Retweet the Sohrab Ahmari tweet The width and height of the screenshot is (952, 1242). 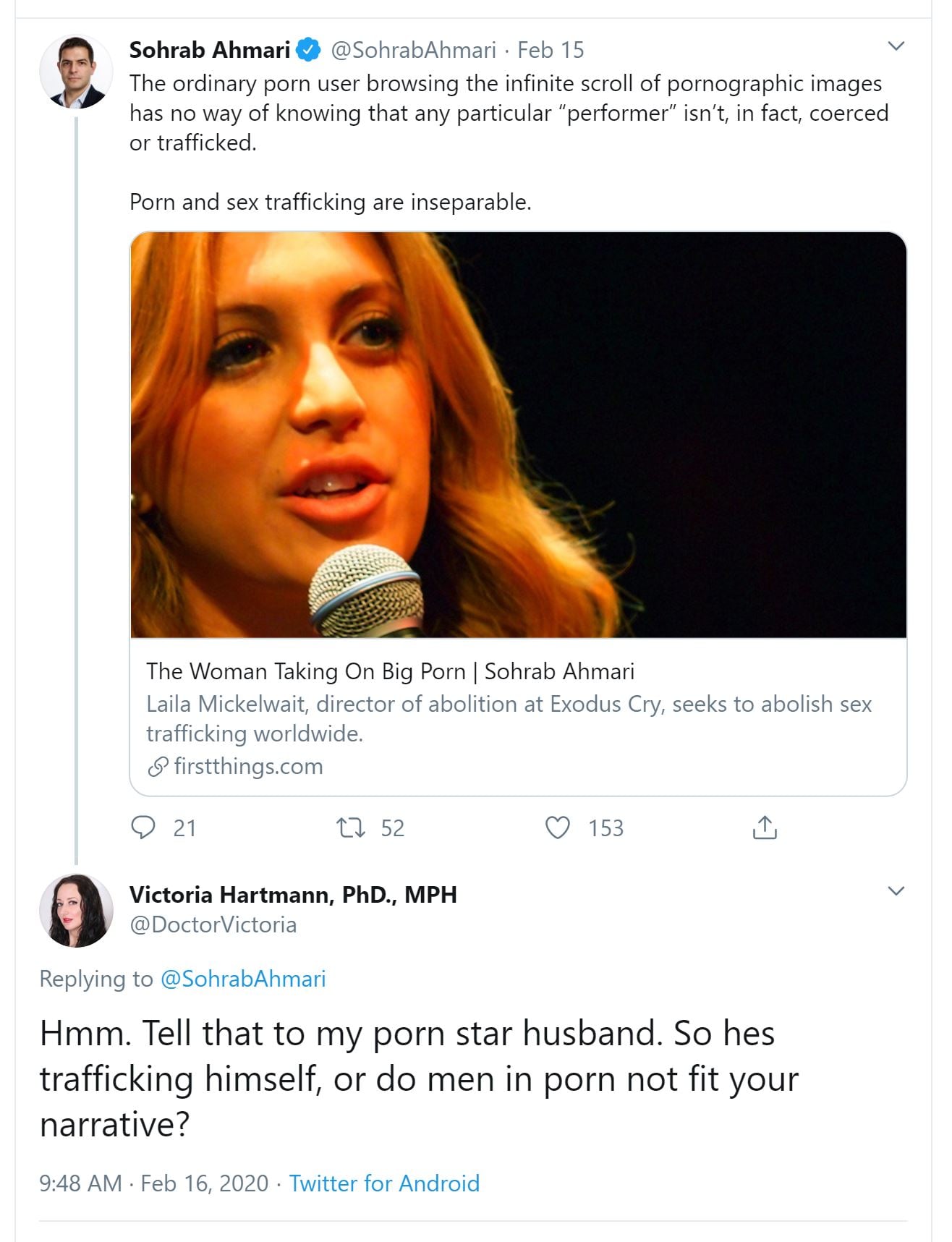(352, 827)
